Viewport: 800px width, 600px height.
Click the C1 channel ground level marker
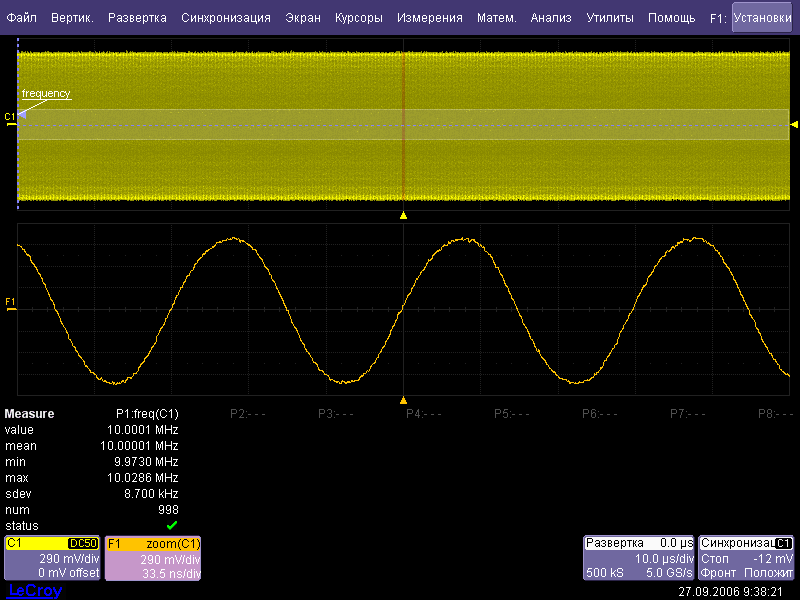(11, 118)
